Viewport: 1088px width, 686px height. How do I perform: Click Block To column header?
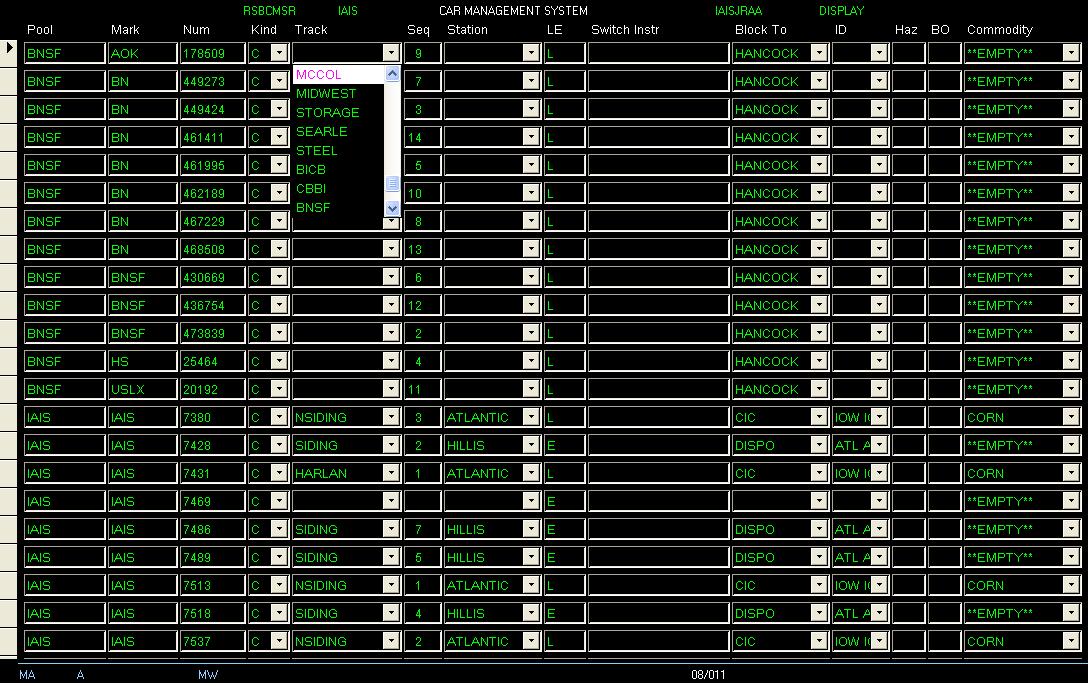760,29
